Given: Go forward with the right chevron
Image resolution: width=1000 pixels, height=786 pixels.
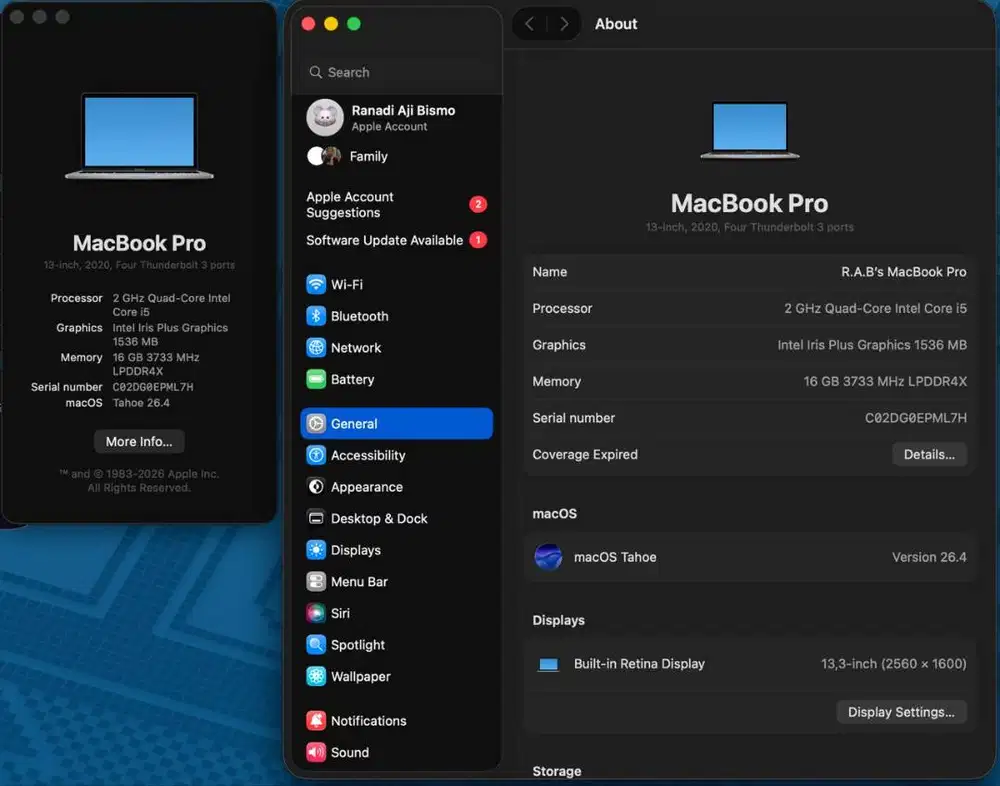Looking at the screenshot, I should click(x=564, y=24).
